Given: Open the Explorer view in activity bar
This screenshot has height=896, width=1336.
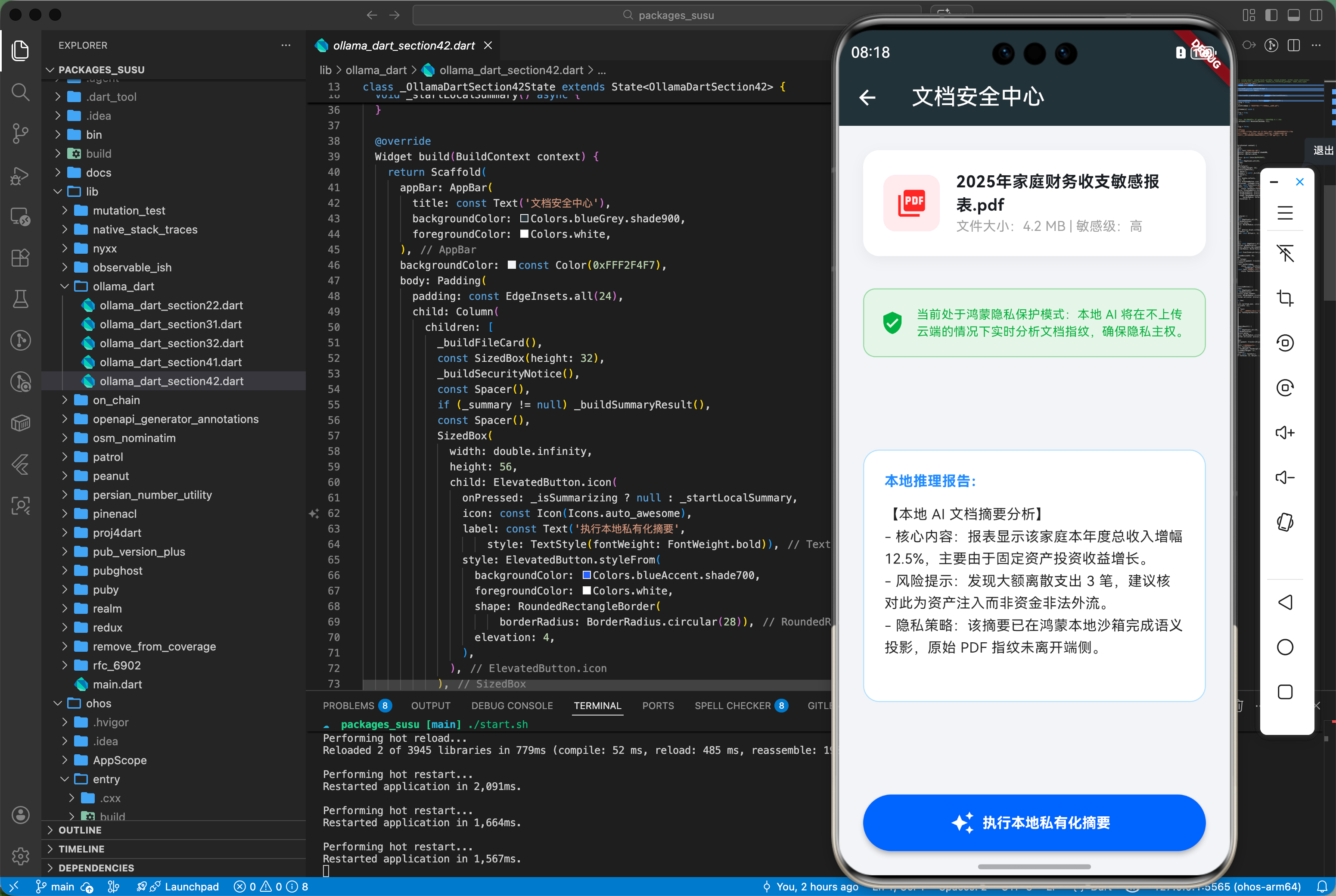Looking at the screenshot, I should pyautogui.click(x=21, y=50).
